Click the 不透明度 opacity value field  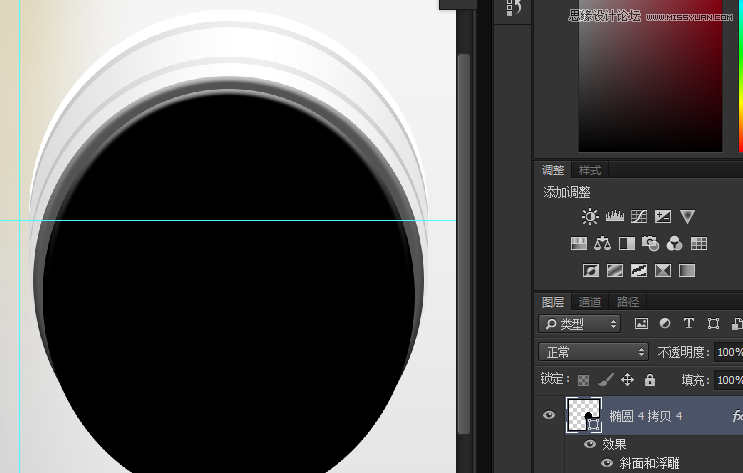coord(728,352)
